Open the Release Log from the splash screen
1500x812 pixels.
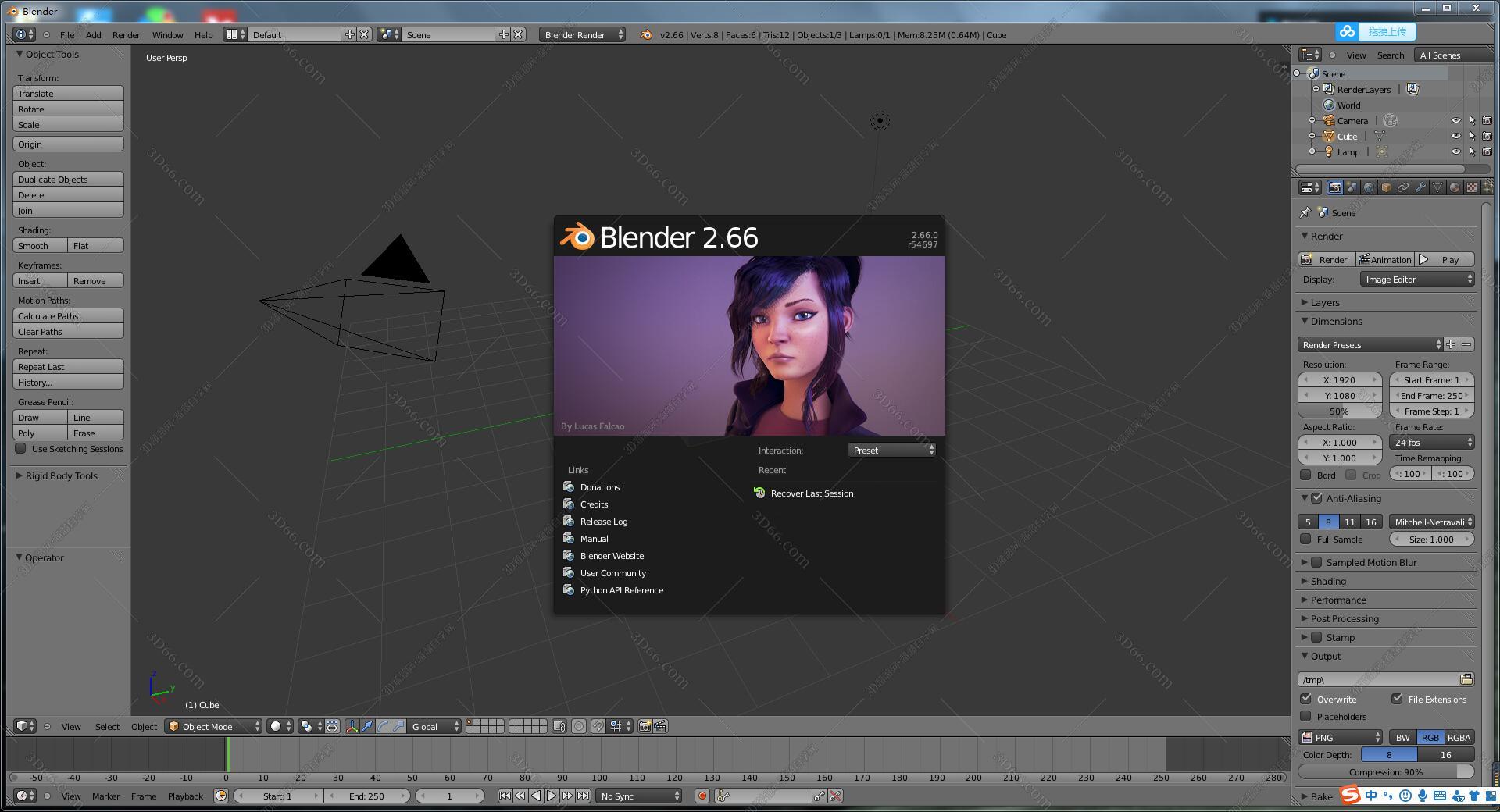[604, 522]
